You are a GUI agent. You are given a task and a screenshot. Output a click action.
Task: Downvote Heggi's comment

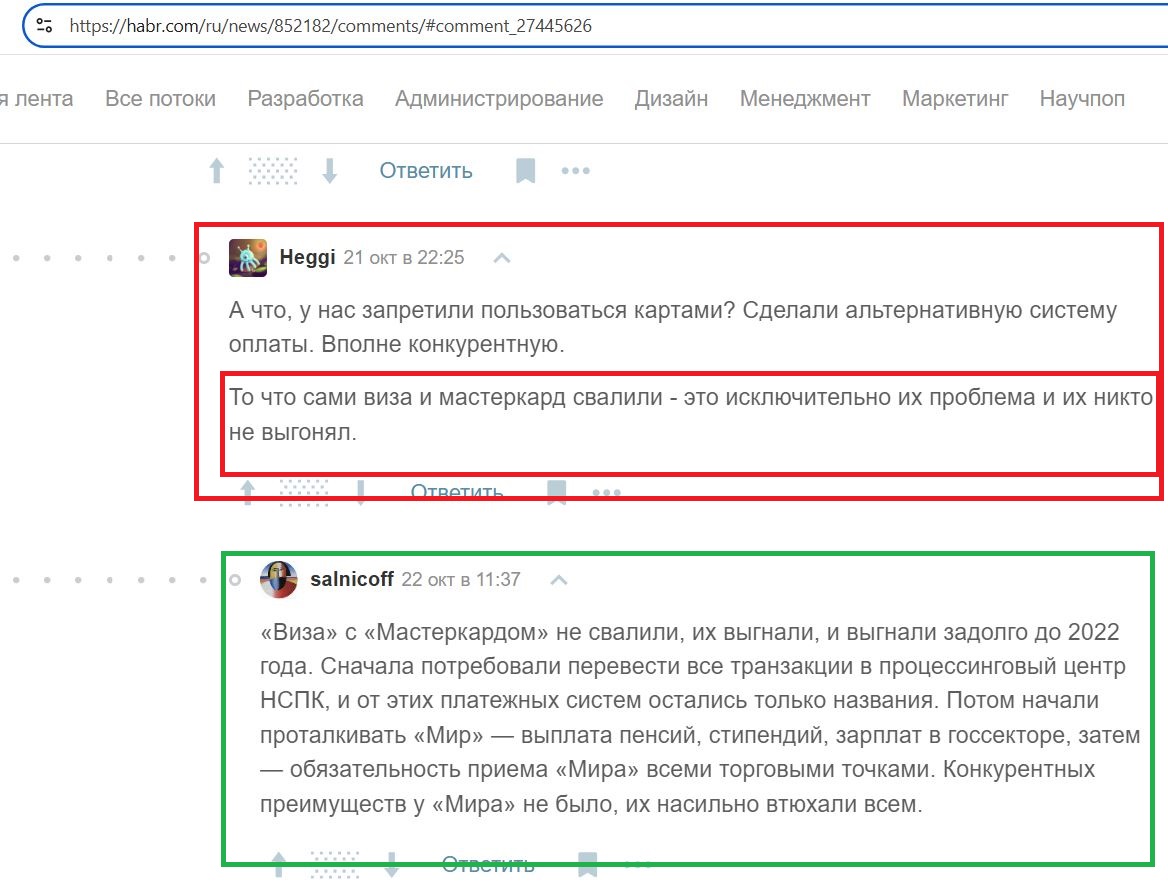tap(361, 492)
